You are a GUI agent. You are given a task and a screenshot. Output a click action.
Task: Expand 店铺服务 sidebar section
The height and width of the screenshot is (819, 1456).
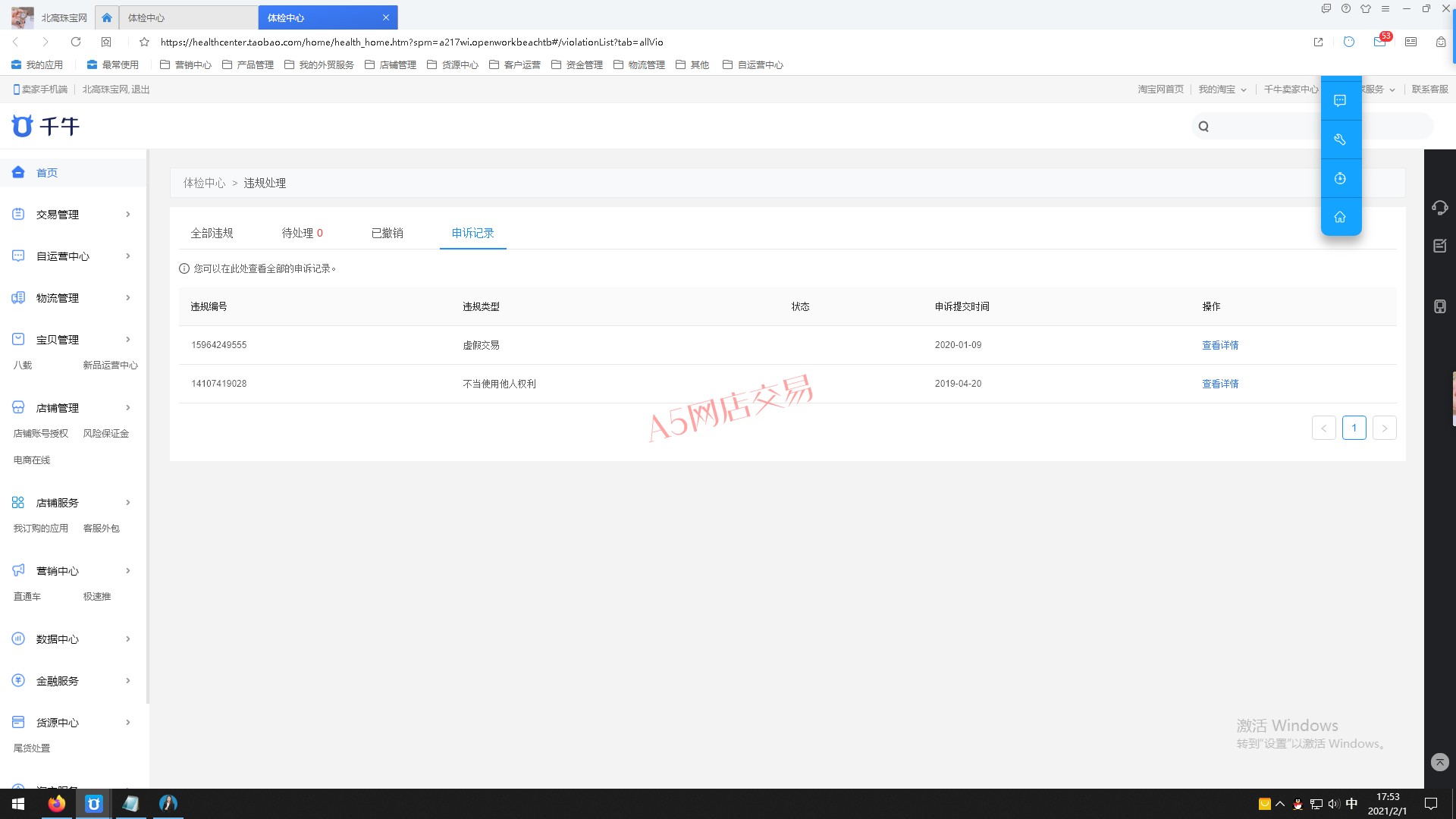coord(73,503)
